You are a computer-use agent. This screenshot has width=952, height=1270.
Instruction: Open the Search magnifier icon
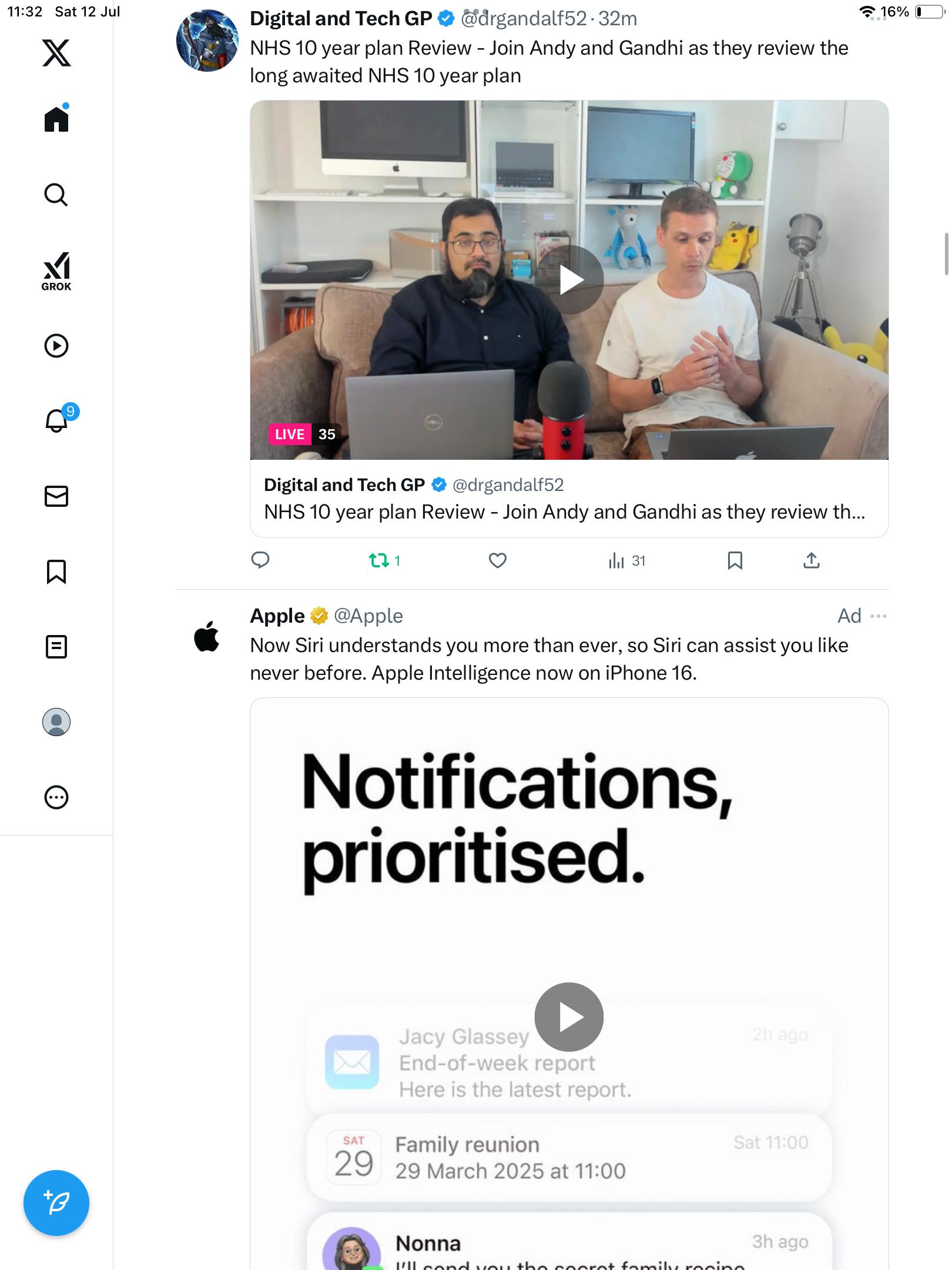(x=56, y=195)
